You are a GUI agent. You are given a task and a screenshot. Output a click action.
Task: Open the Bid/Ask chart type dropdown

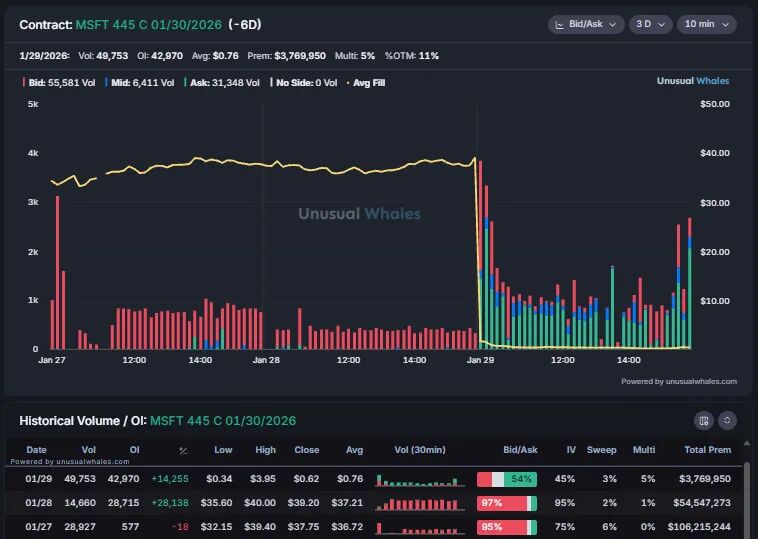(586, 24)
